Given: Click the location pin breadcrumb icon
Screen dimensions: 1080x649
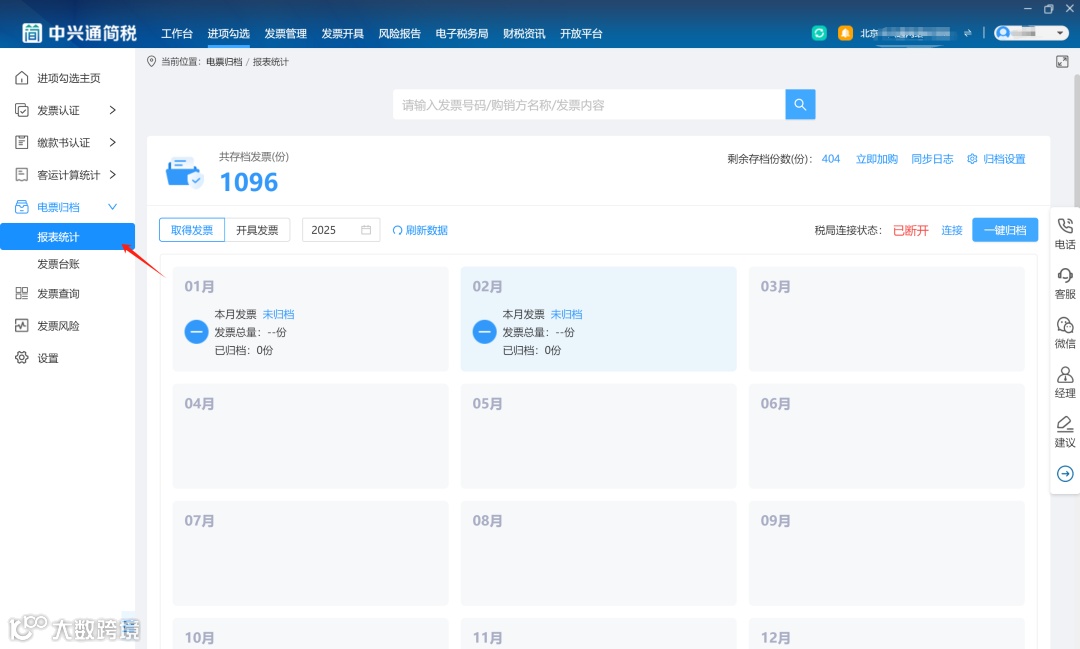Looking at the screenshot, I should [x=152, y=61].
